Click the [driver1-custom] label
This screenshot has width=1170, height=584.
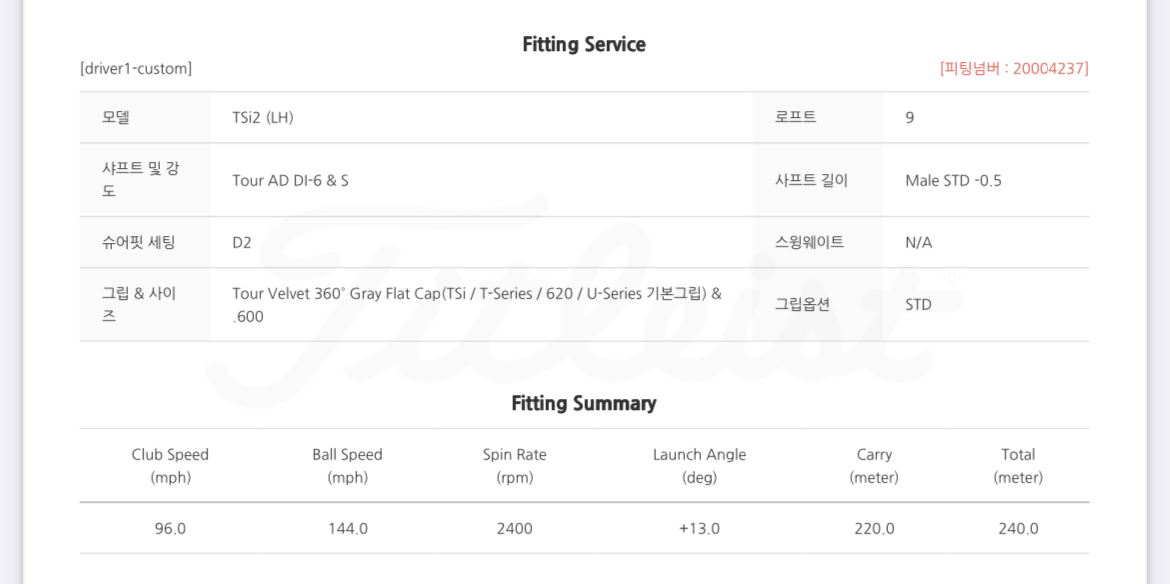136,69
